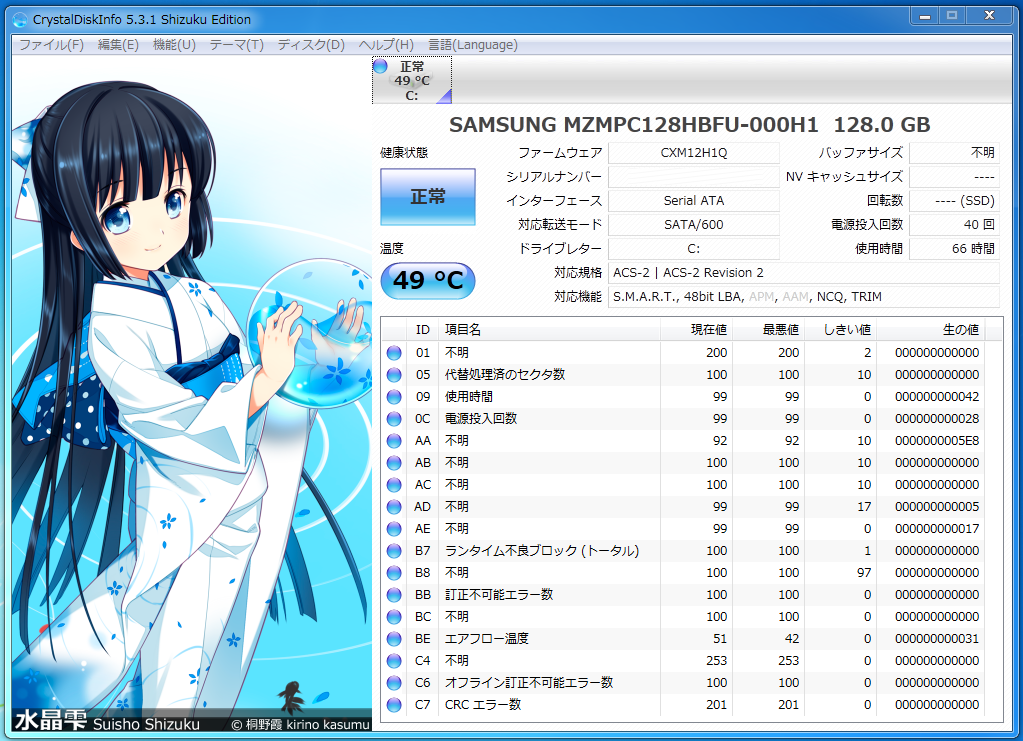Select the CRC エラー数 row name

tap(483, 705)
